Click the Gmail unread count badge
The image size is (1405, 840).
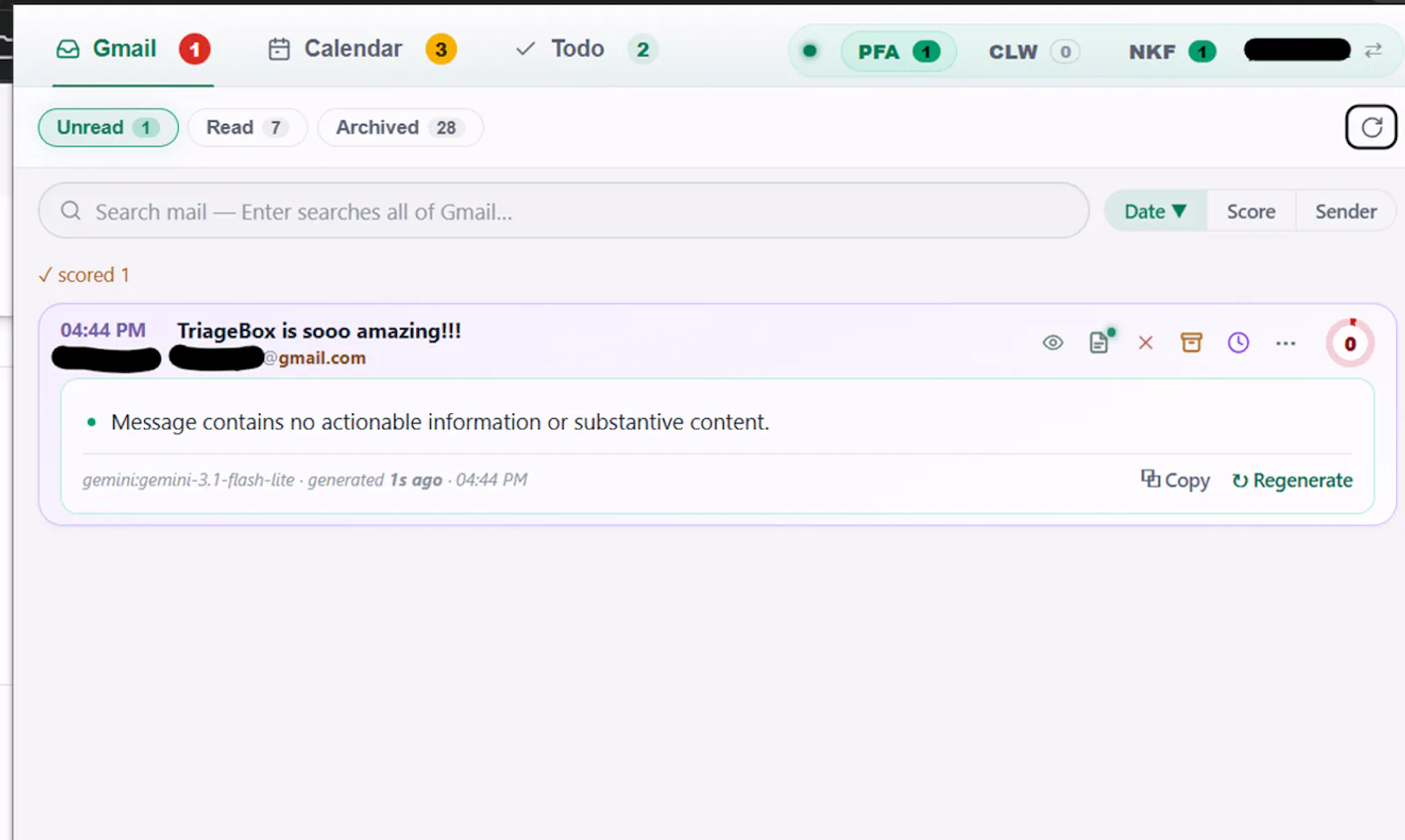pyautogui.click(x=195, y=49)
